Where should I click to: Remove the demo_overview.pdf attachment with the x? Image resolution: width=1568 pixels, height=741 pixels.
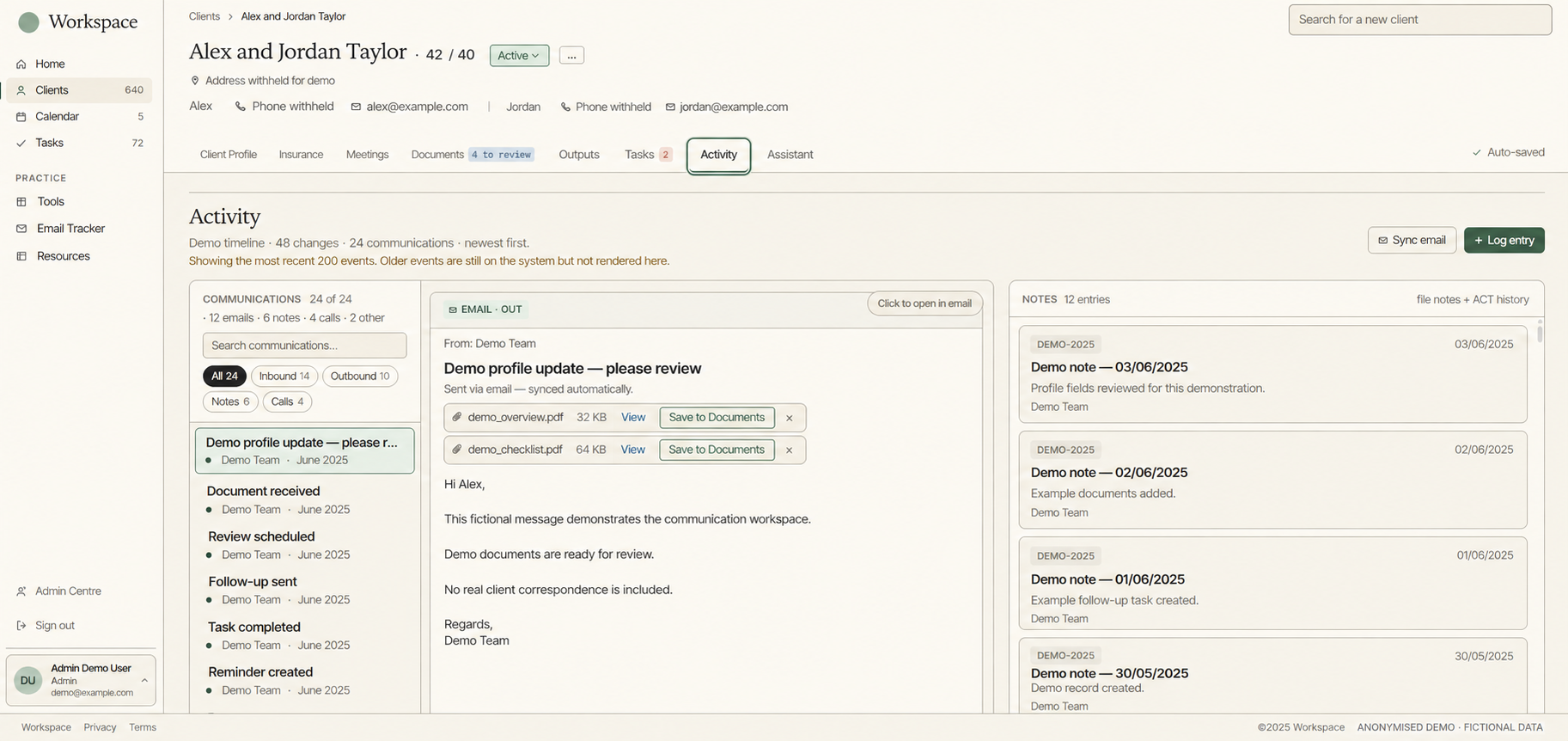[x=790, y=418]
